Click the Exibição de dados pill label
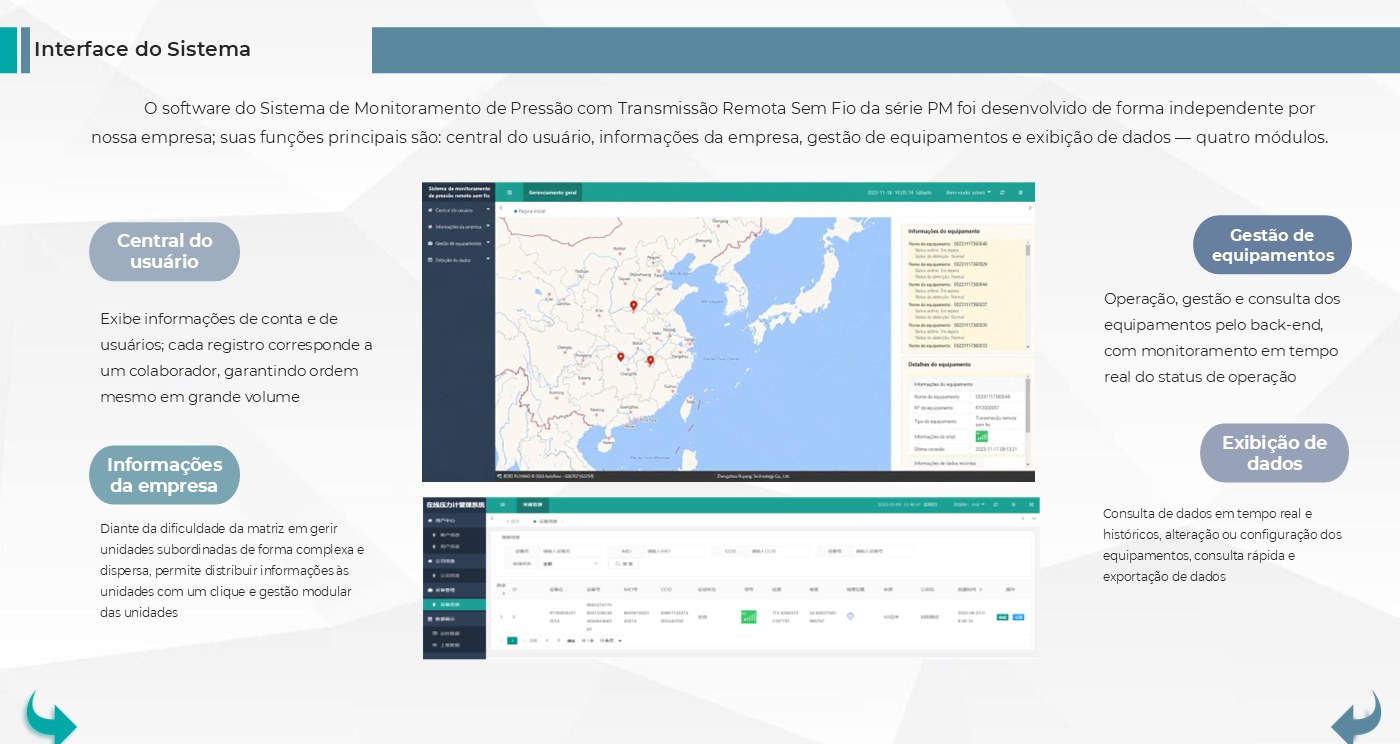The height and width of the screenshot is (744, 1400). (1274, 453)
